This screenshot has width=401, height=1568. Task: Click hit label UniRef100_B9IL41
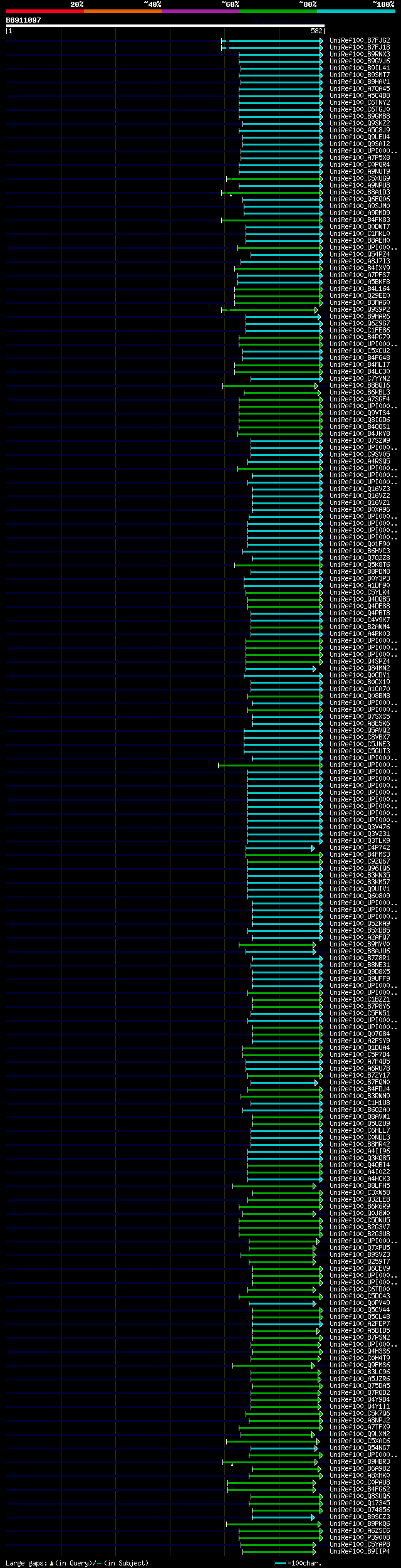[x=360, y=68]
